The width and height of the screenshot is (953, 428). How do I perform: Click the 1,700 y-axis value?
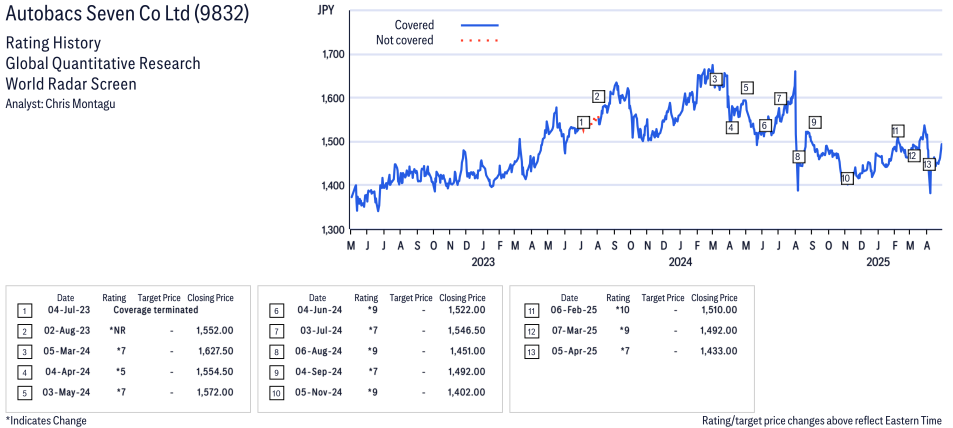[x=332, y=54]
